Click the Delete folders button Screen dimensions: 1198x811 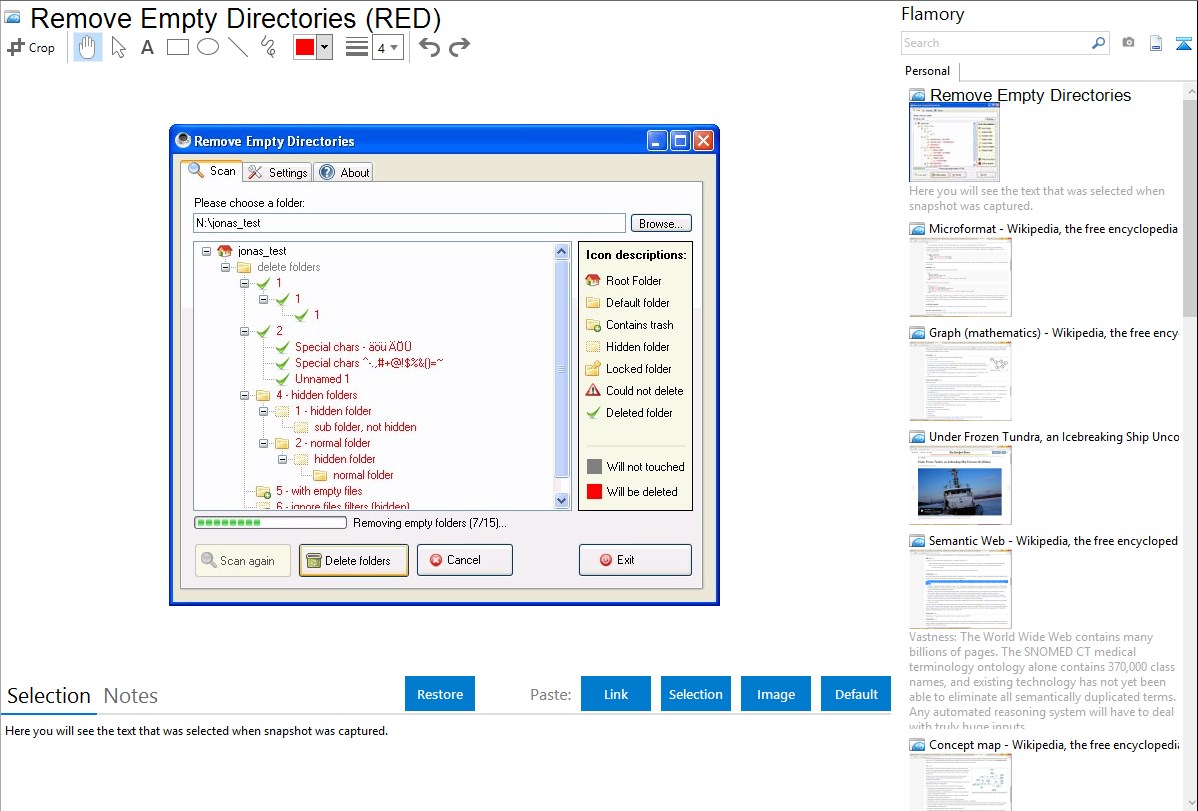click(x=354, y=560)
